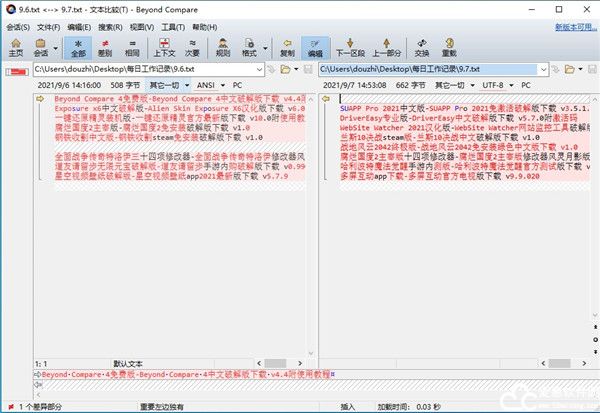Expand right open-folder dropdown arrow
Viewport: 600px width, 413px height.
(x=580, y=69)
